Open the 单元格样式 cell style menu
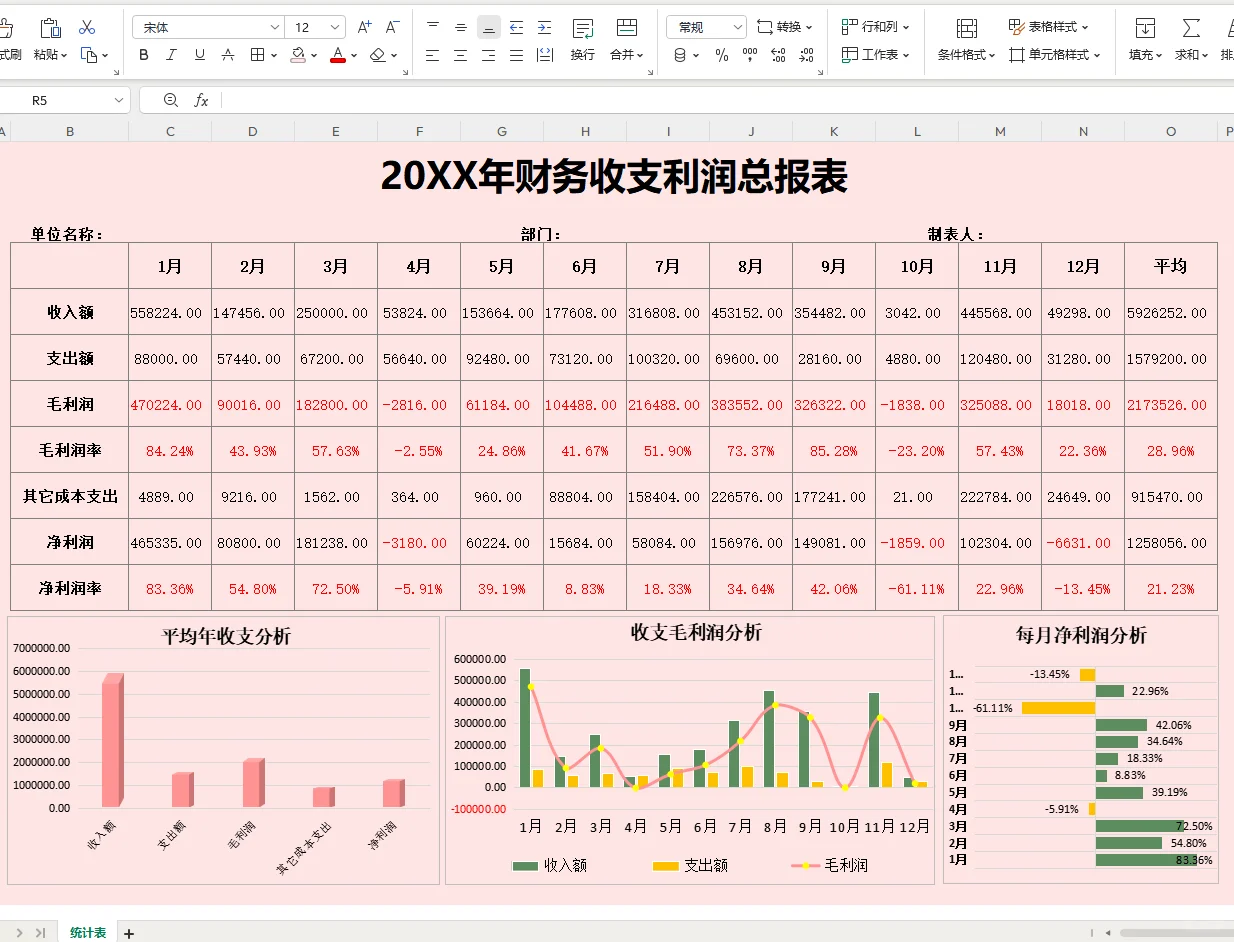Screen dimensions: 1234x942 [x=1055, y=55]
